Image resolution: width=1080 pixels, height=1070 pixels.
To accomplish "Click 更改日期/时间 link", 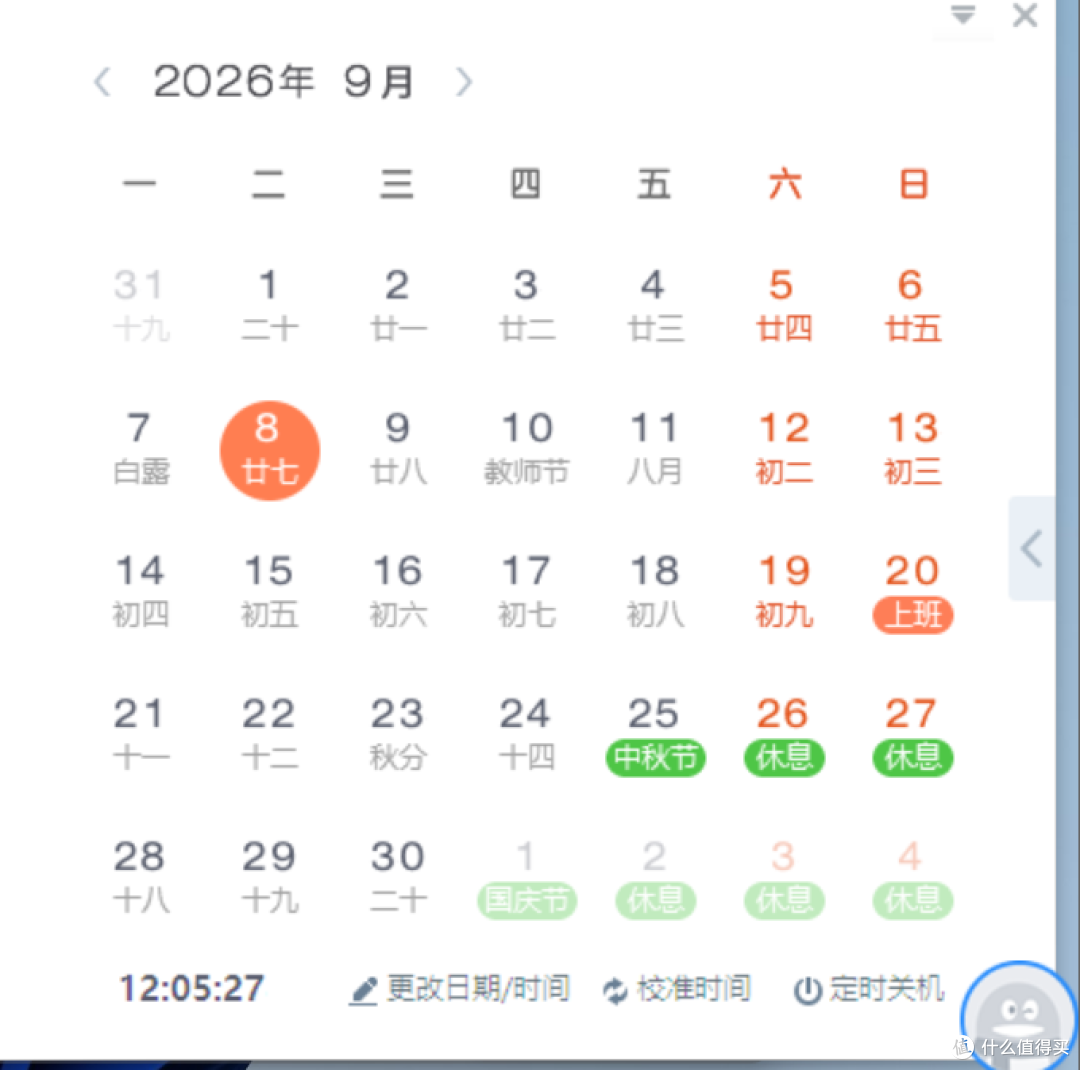I will [x=478, y=988].
